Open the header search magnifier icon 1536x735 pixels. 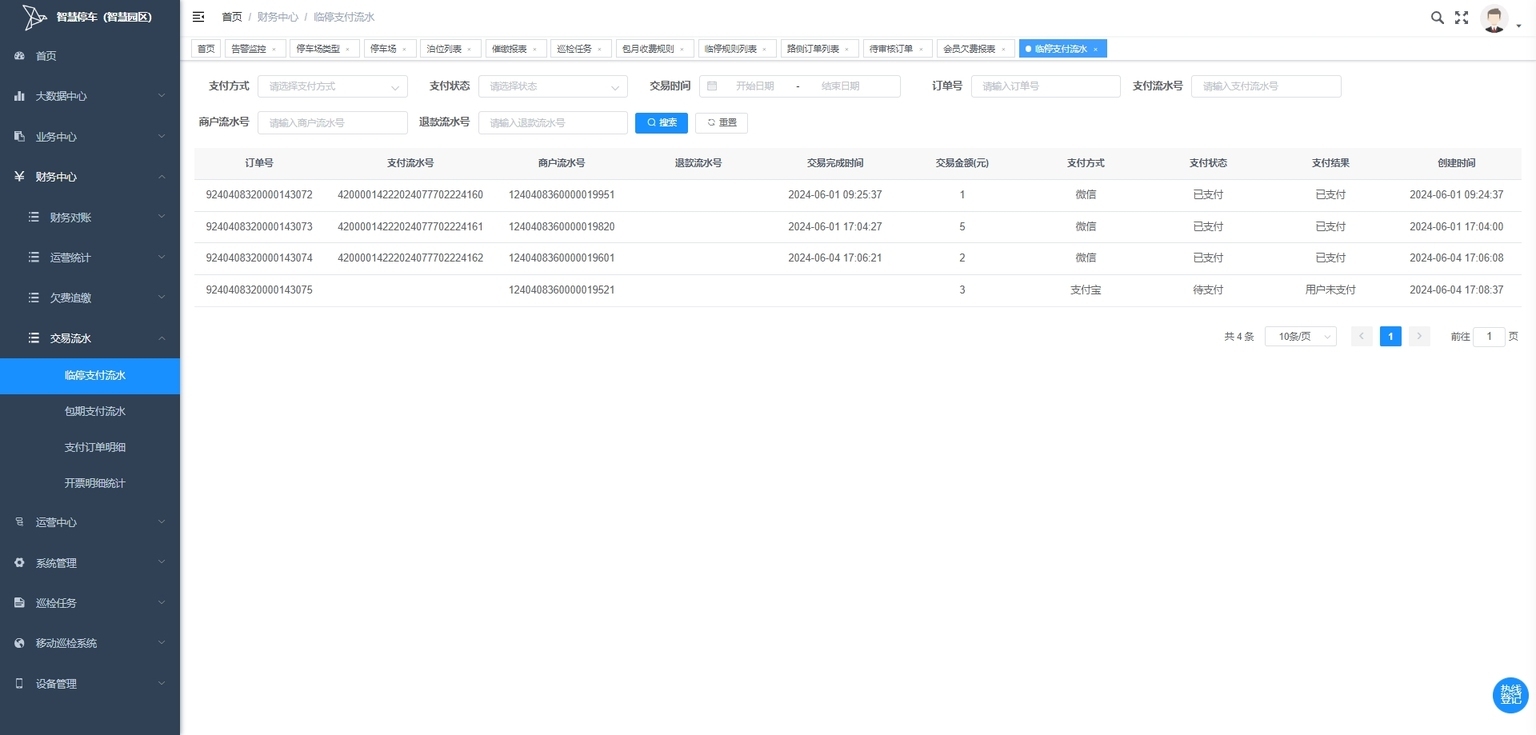1437,17
